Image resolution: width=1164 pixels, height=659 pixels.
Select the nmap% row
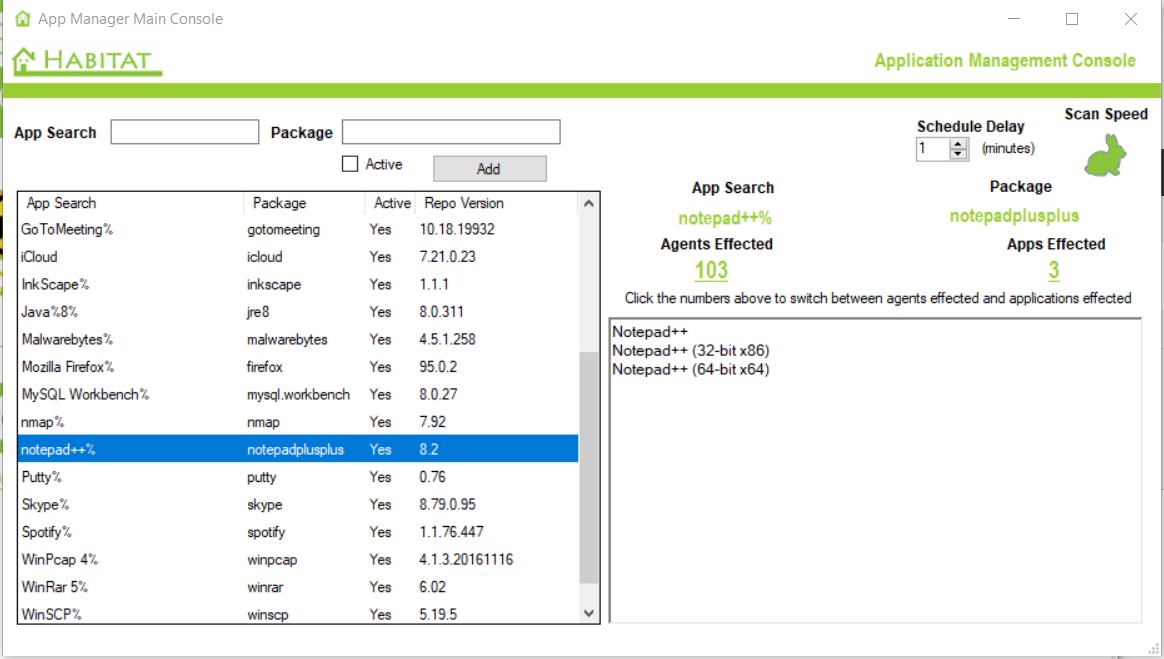click(298, 422)
